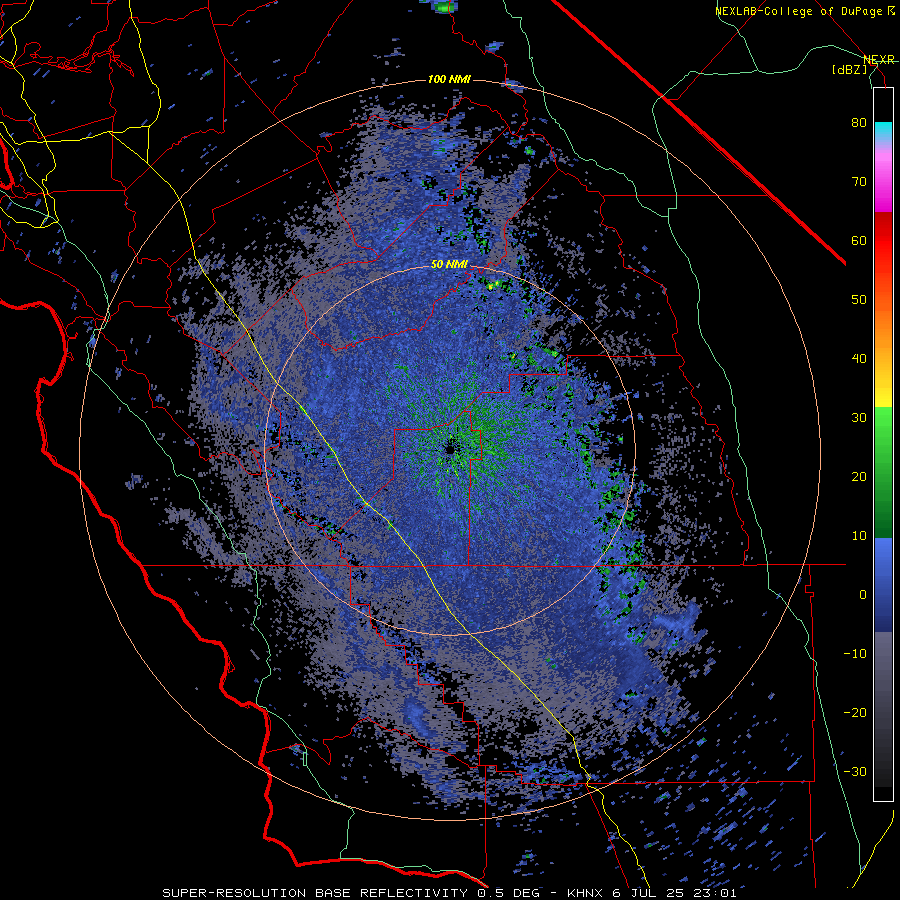Click the "SUPER-RESOLUTION BASE REFLECTIVITY" caption text
This screenshot has width=900, height=900.
pos(315,893)
